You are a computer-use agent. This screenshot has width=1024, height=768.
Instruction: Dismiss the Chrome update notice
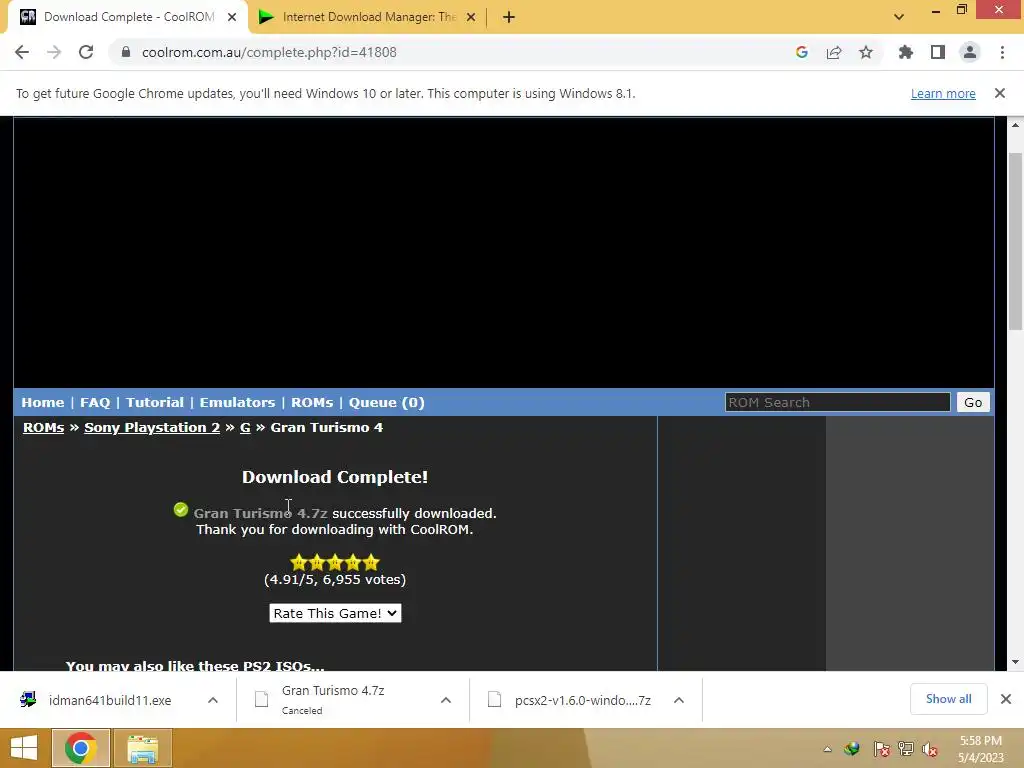click(x=1000, y=93)
